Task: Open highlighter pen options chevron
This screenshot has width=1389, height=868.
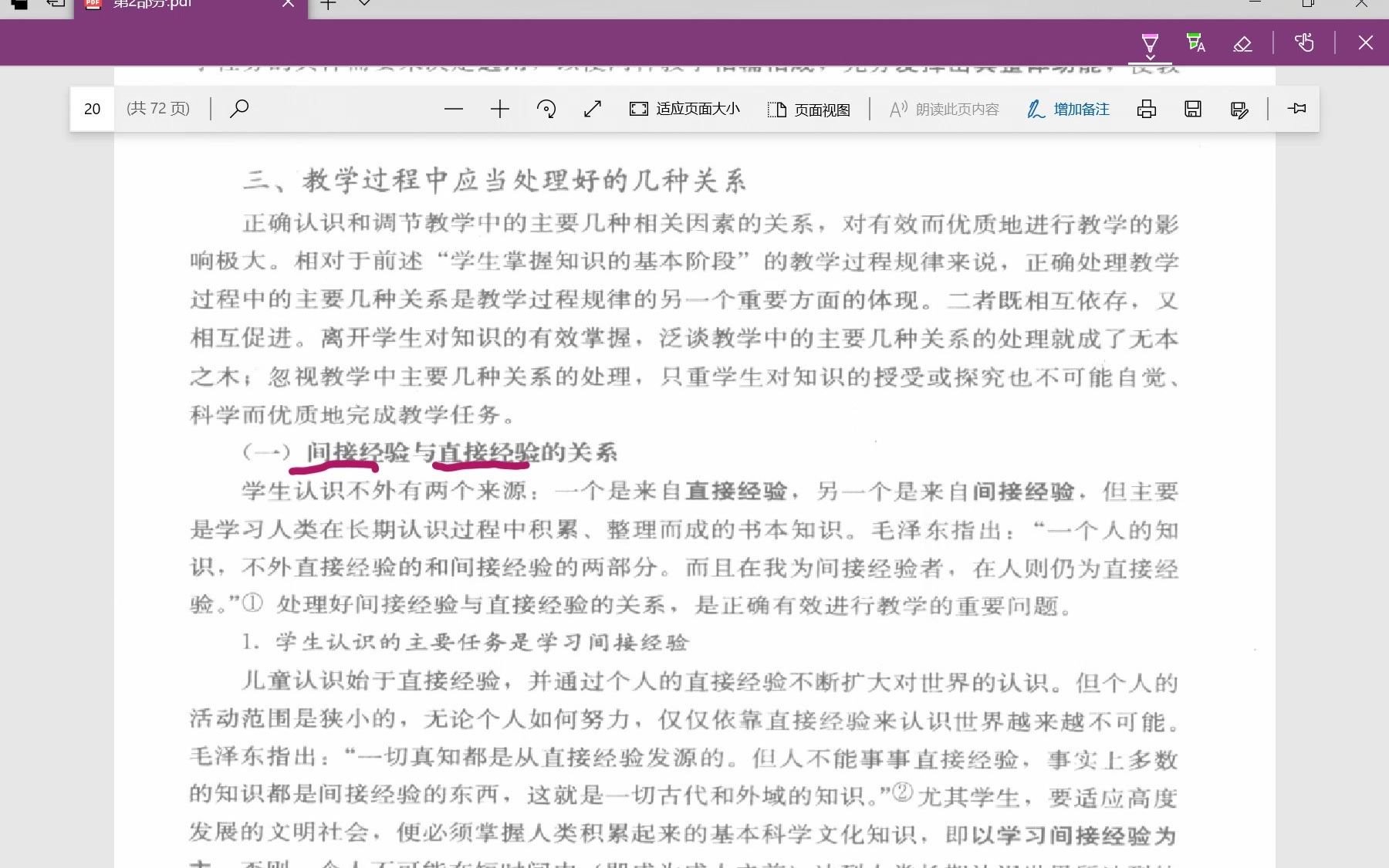Action: click(1150, 57)
